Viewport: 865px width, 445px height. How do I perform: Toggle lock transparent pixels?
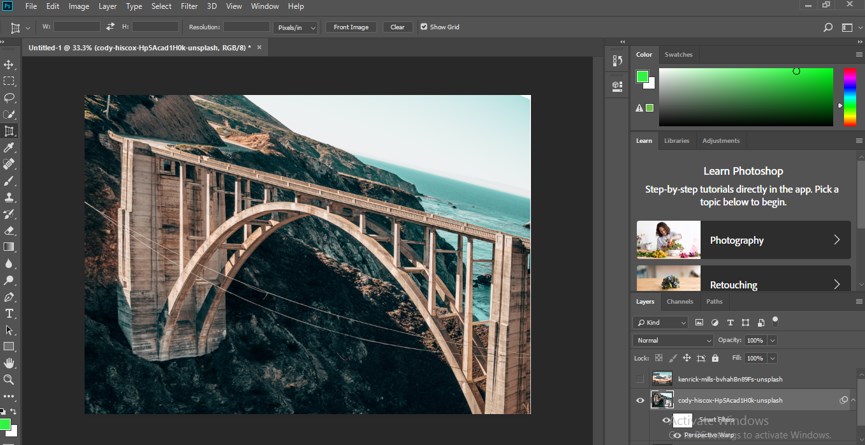659,358
